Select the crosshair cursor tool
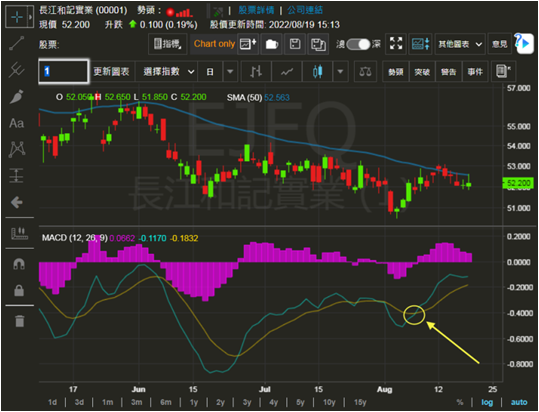The image size is (539, 412). (17, 17)
